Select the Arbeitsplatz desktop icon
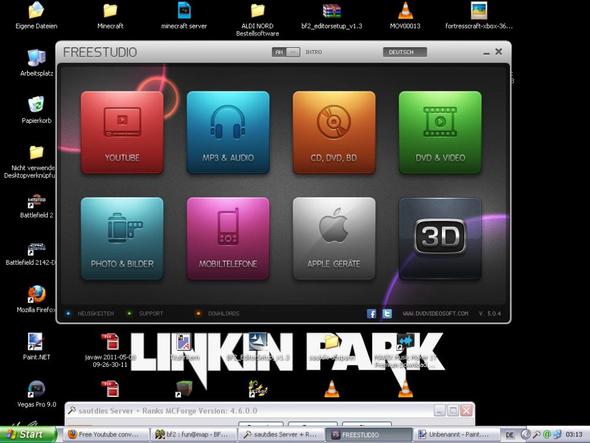Screen dimensions: 590x443 tap(36, 62)
